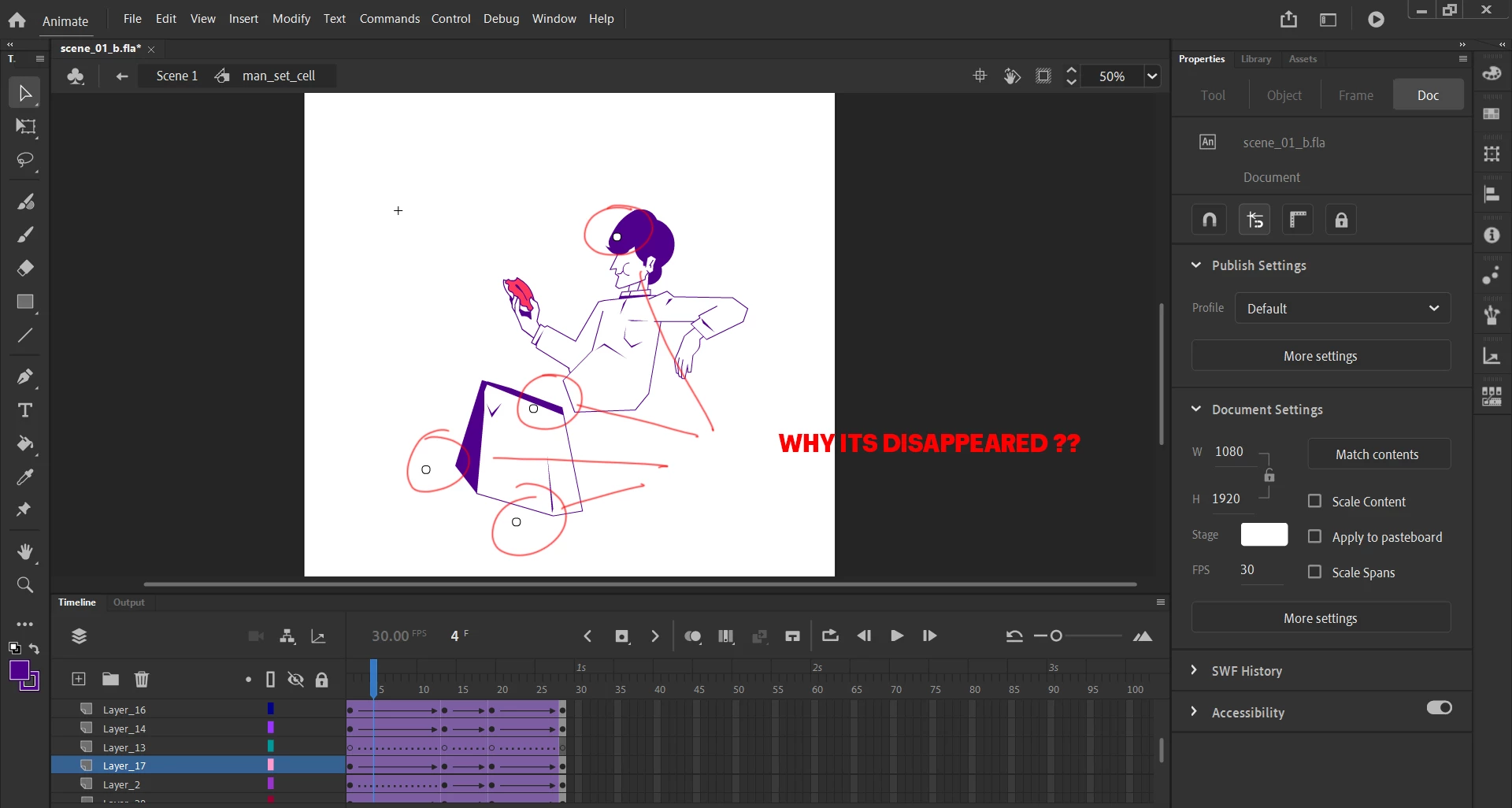This screenshot has width=1512, height=808.
Task: Switch to the Frame properties tab
Action: click(x=1355, y=95)
